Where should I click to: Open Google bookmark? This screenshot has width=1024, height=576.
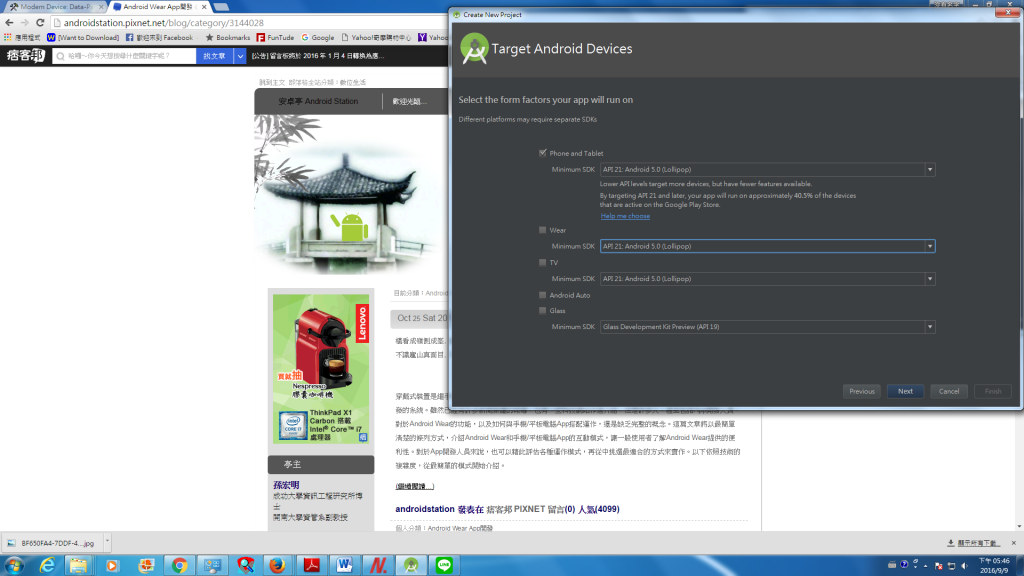tap(318, 38)
